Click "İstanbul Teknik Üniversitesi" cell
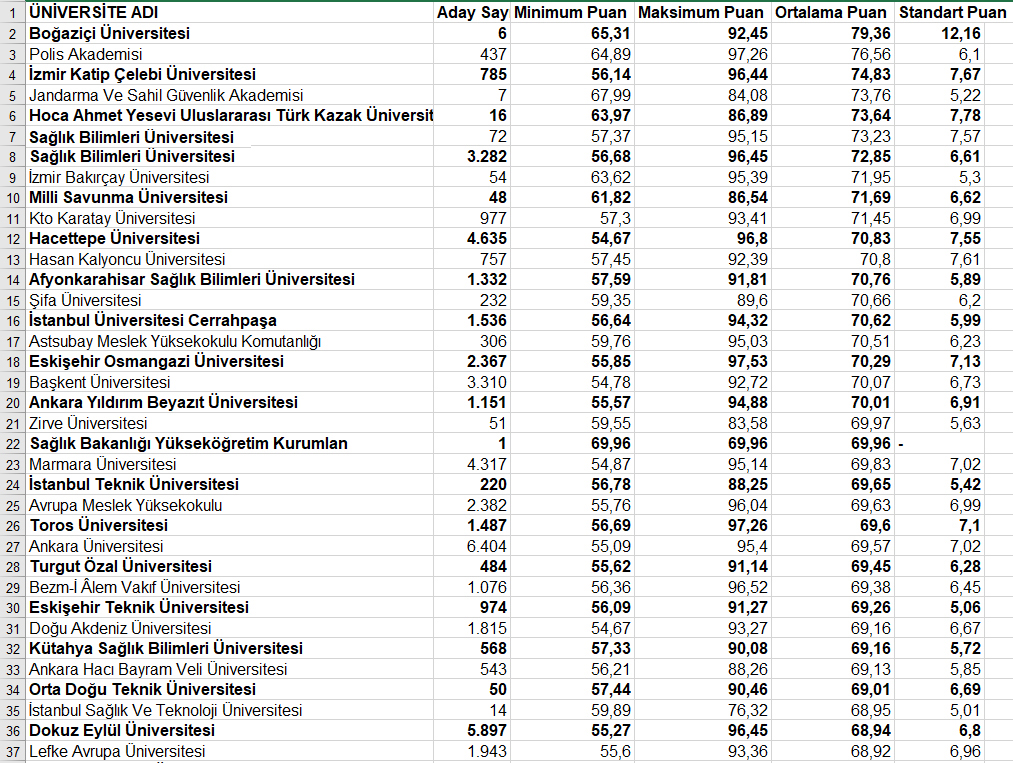Viewport: 1013px width, 763px height. pos(230,485)
